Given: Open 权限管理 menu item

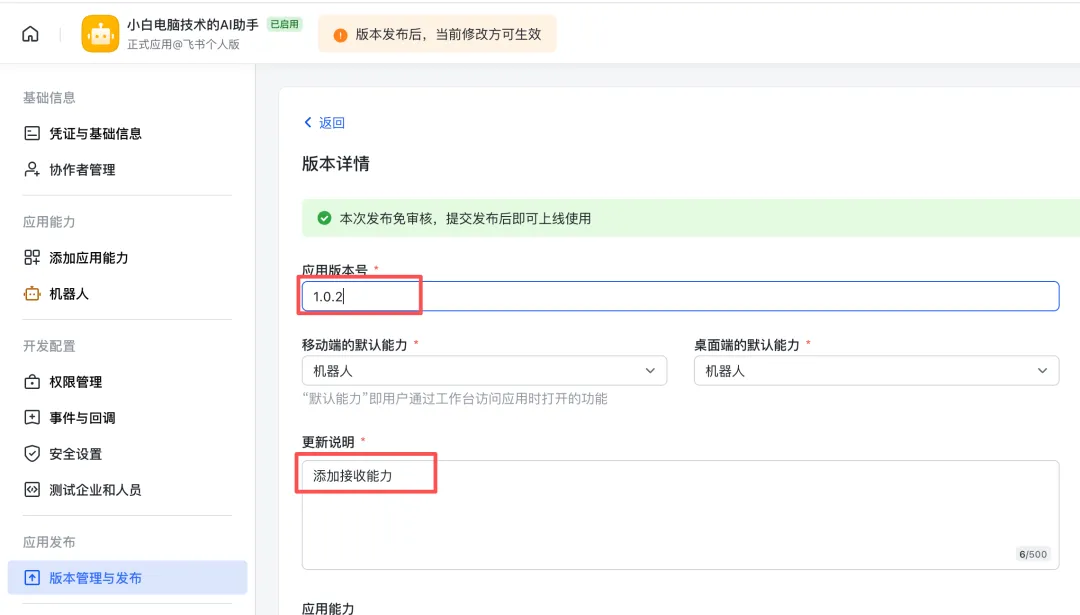Looking at the screenshot, I should coord(76,382).
